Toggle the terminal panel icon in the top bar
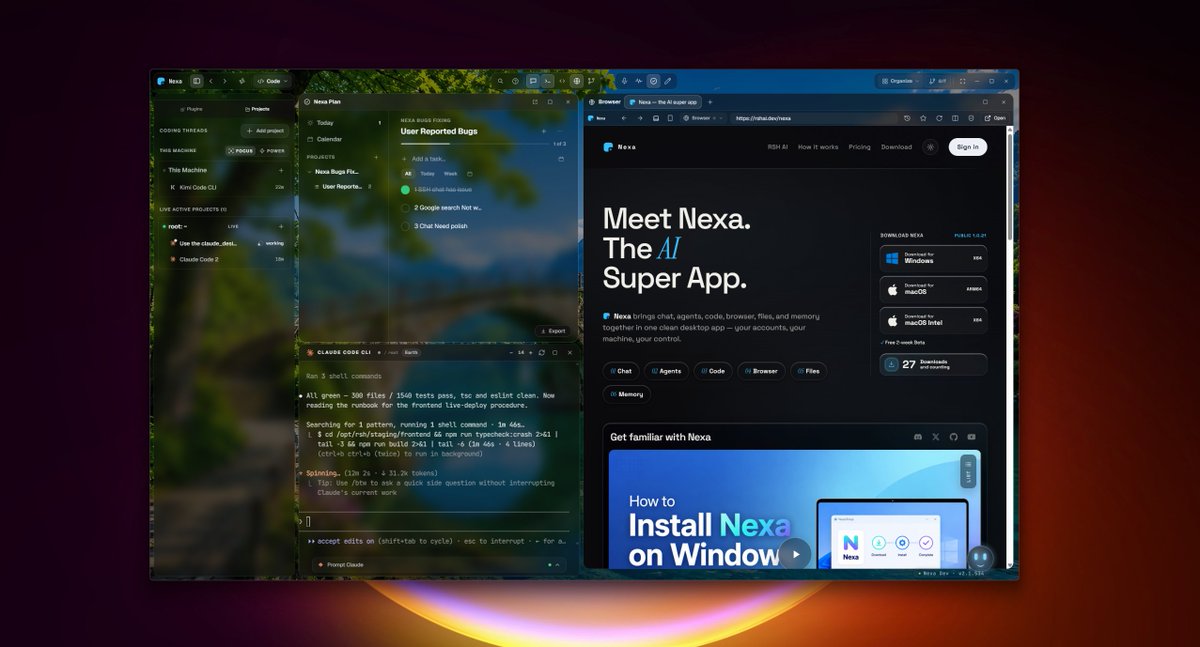This screenshot has height=647, width=1200. [x=547, y=81]
